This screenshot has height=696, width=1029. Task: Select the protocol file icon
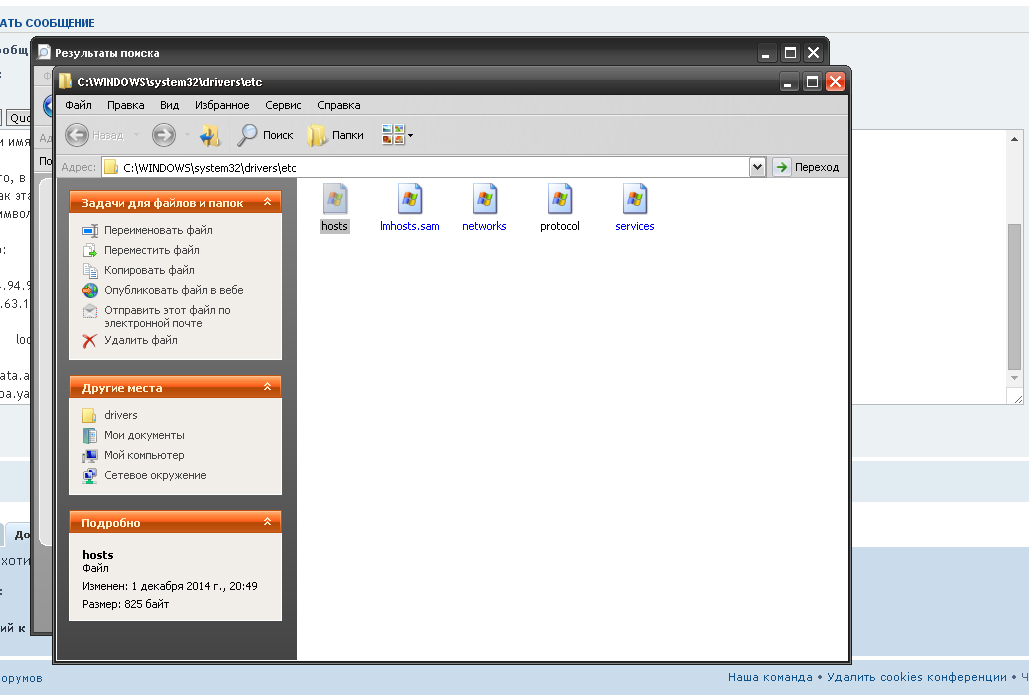(559, 200)
